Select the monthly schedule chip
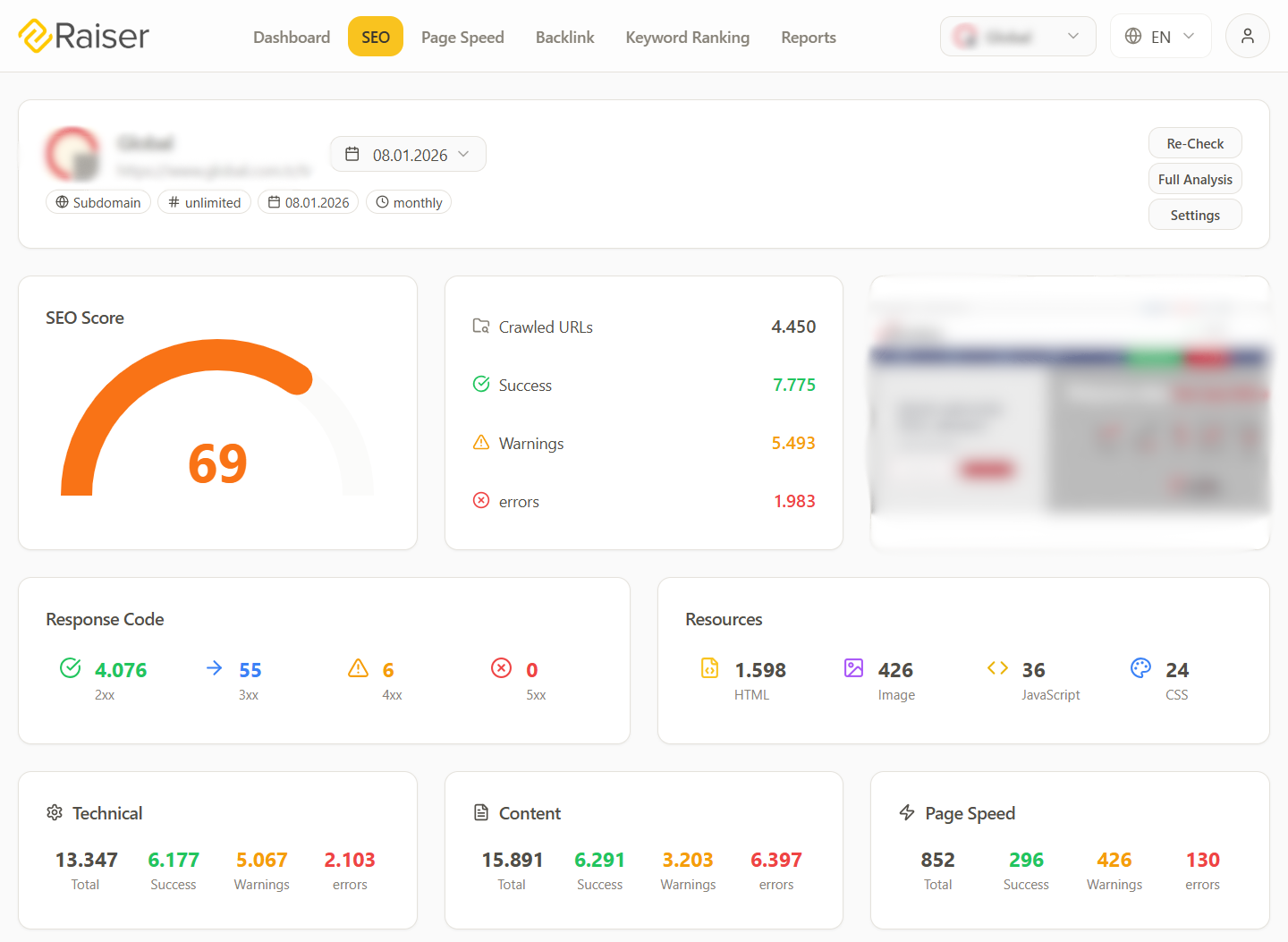Screen dimensions: 1288x942 [x=408, y=201]
